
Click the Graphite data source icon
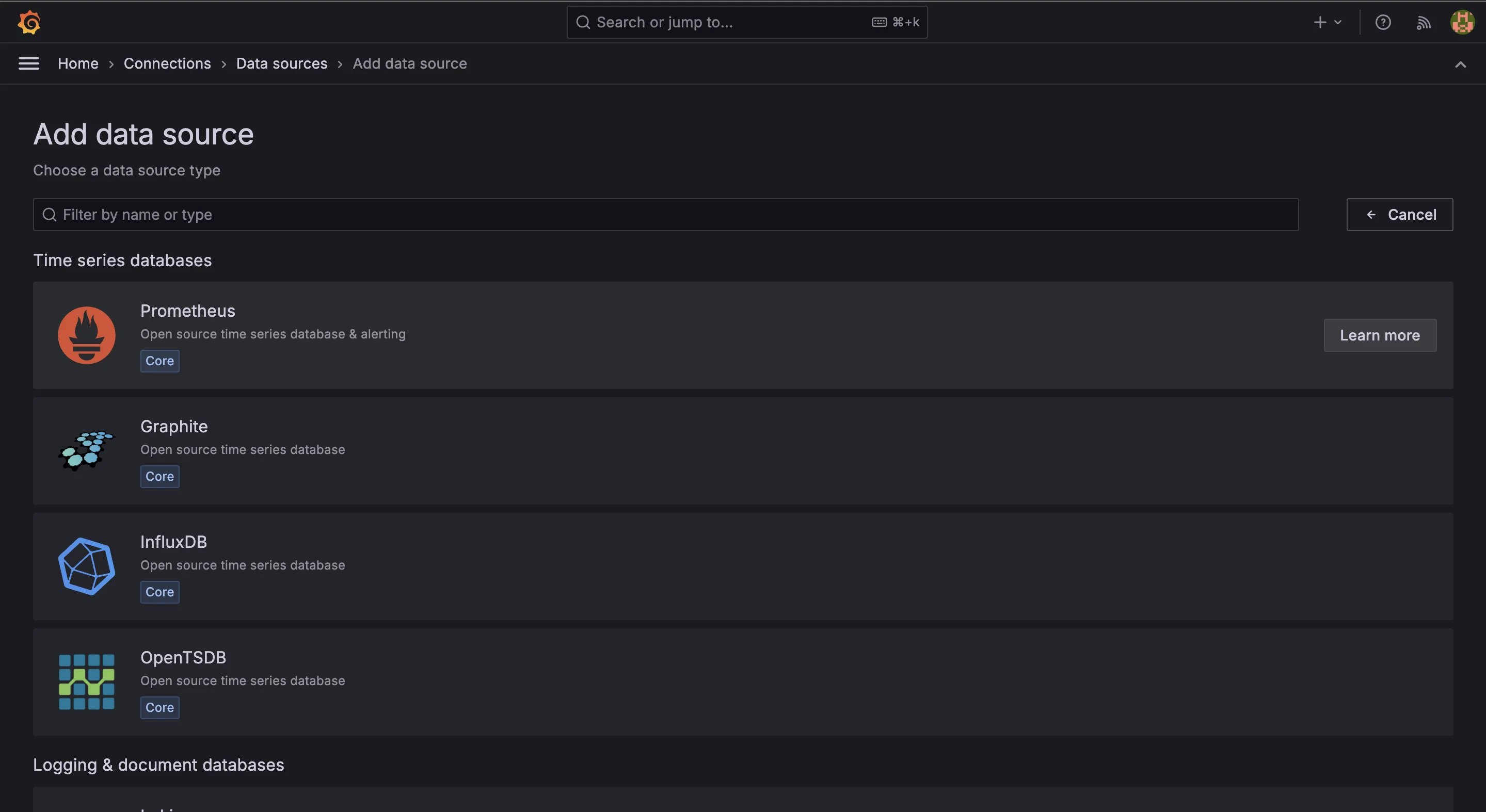(86, 449)
